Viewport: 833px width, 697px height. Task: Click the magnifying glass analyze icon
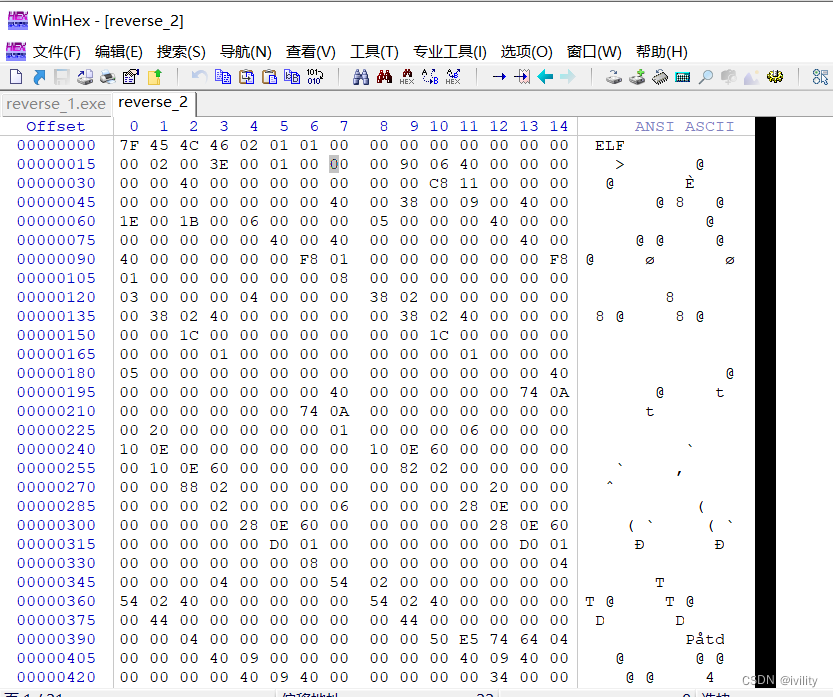[x=706, y=77]
